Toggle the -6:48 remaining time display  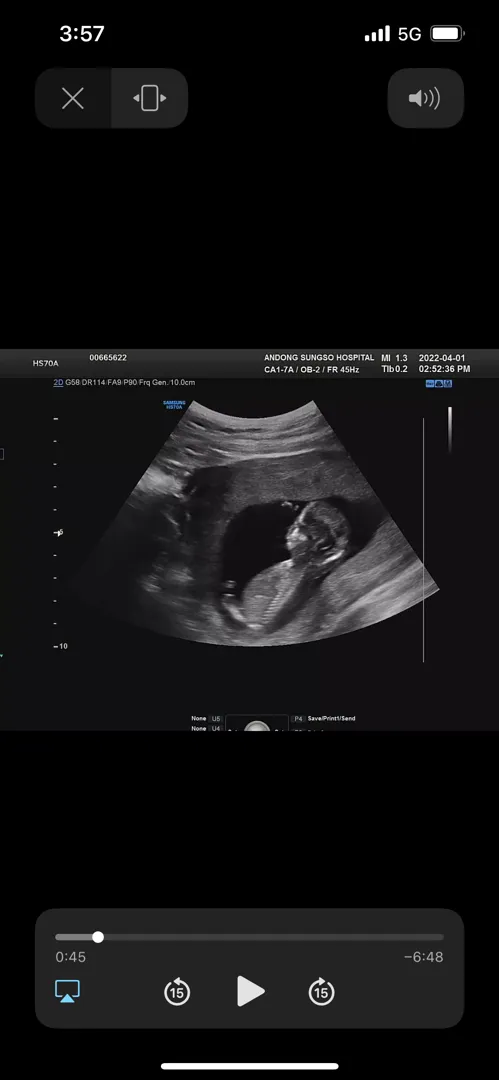424,957
